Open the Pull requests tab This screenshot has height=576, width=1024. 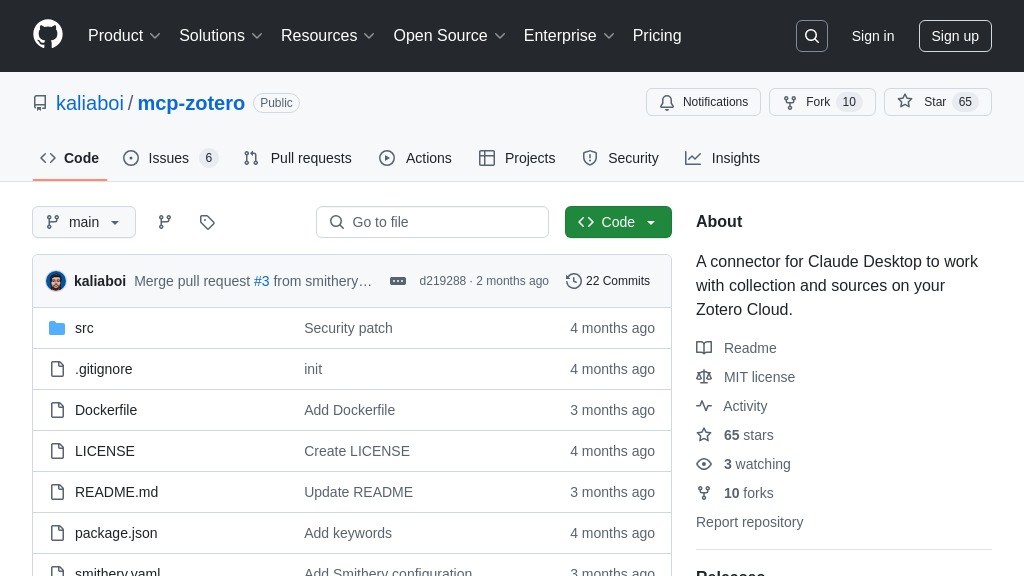[x=298, y=158]
